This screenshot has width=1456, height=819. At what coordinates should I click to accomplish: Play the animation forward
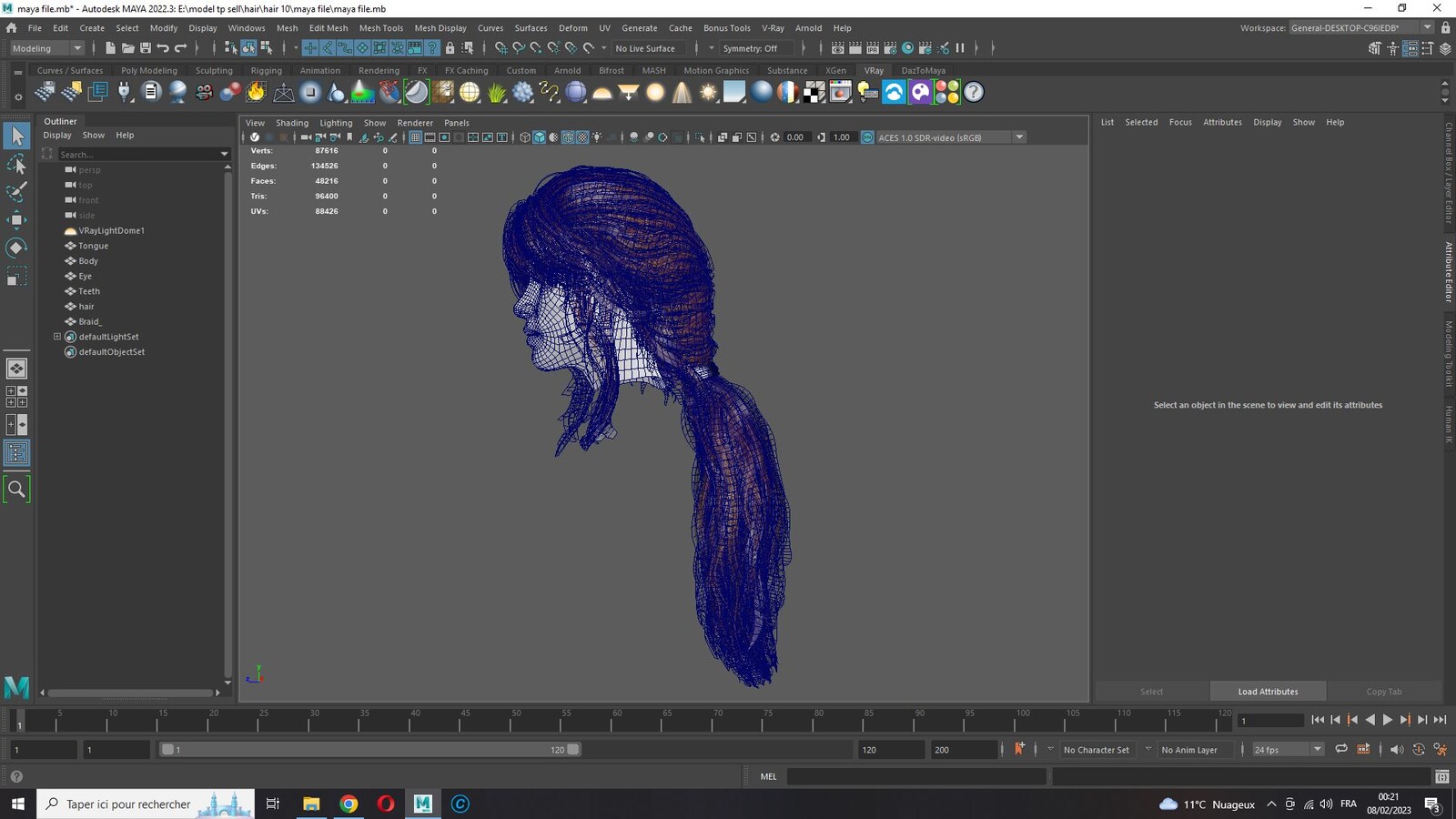click(x=1388, y=720)
